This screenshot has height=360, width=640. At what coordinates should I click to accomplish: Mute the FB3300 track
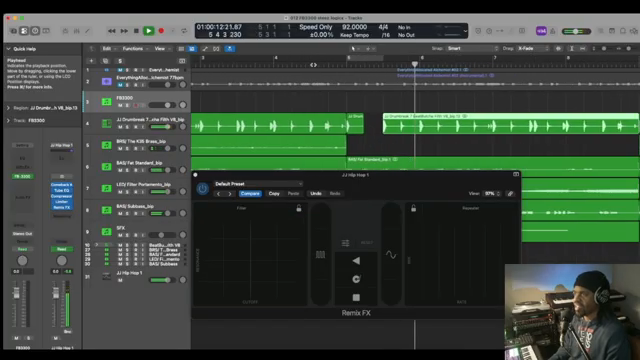tap(120, 105)
